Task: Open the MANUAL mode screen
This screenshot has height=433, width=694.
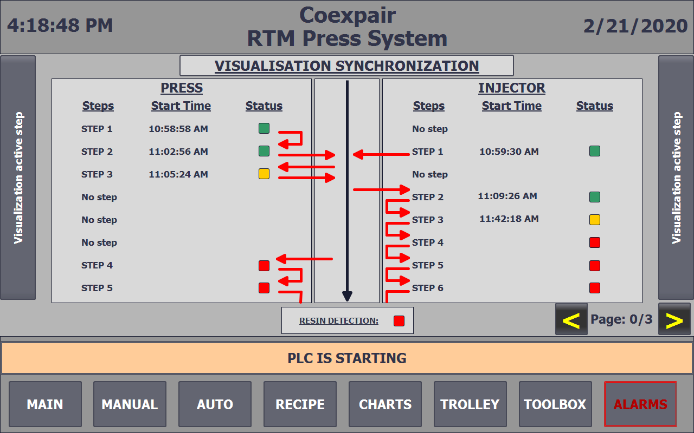Action: click(130, 404)
